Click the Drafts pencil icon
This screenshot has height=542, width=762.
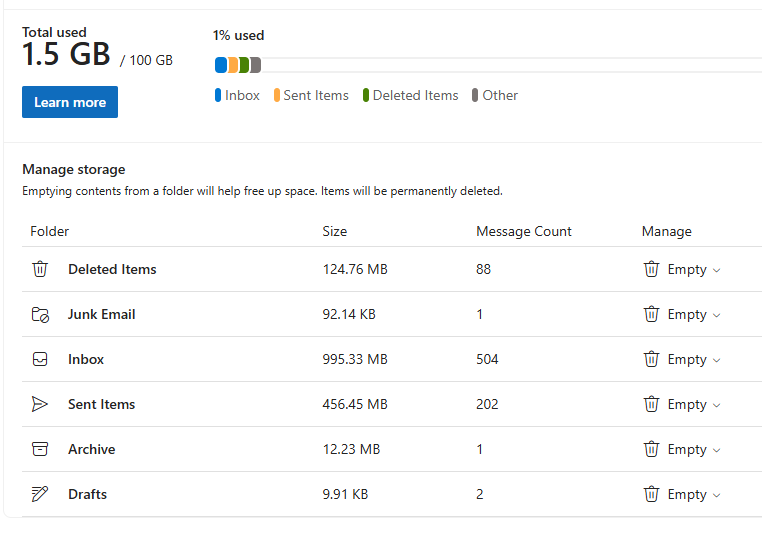pos(40,494)
